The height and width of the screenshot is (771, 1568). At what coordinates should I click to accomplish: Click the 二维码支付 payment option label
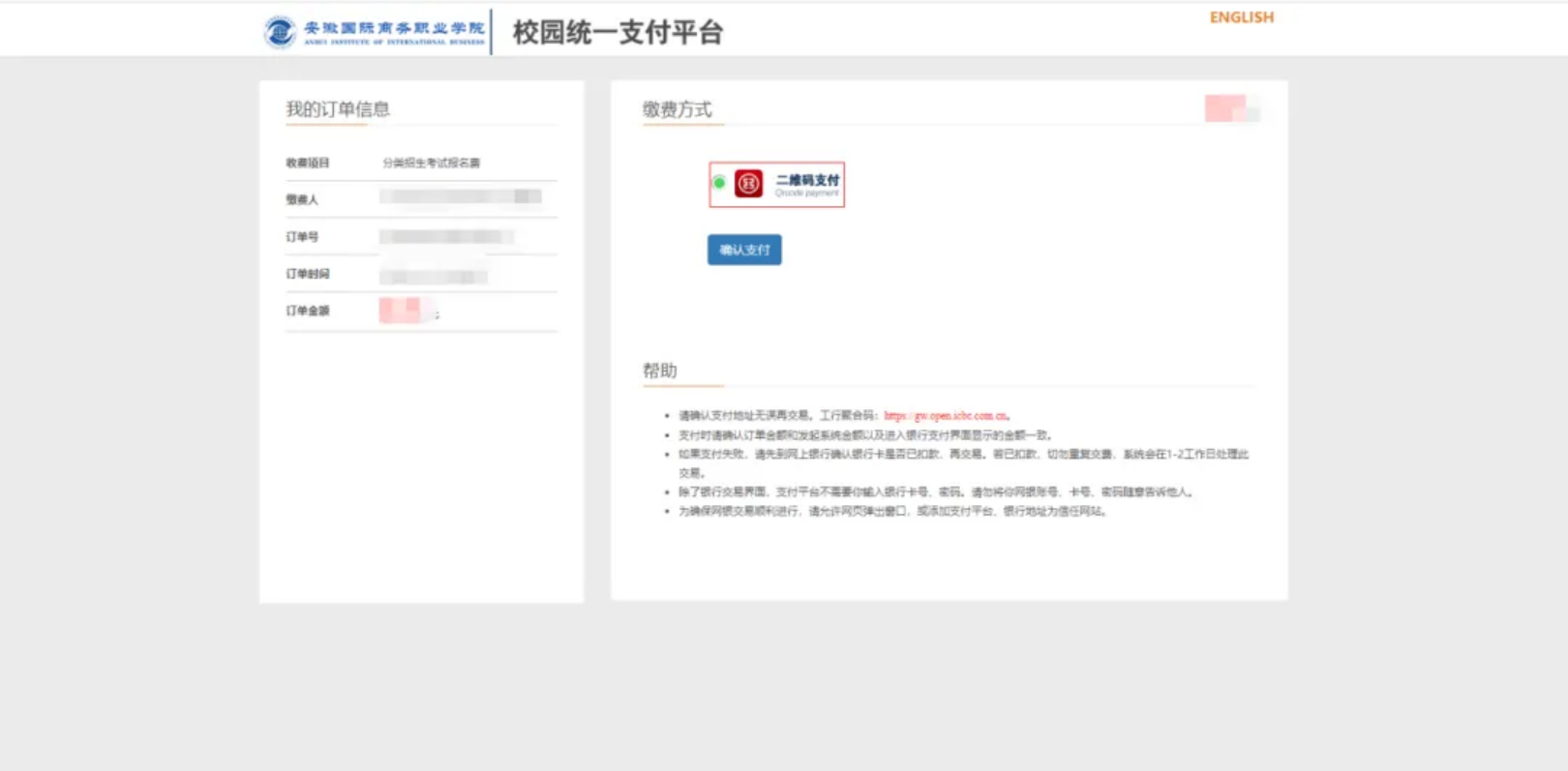tap(807, 181)
